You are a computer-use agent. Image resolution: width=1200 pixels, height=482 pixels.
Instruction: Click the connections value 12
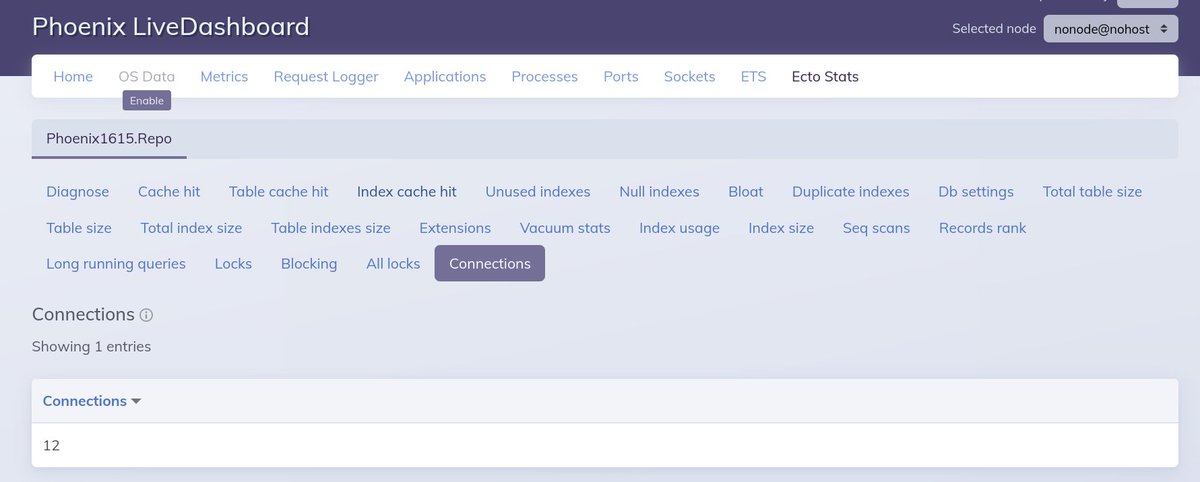52,445
